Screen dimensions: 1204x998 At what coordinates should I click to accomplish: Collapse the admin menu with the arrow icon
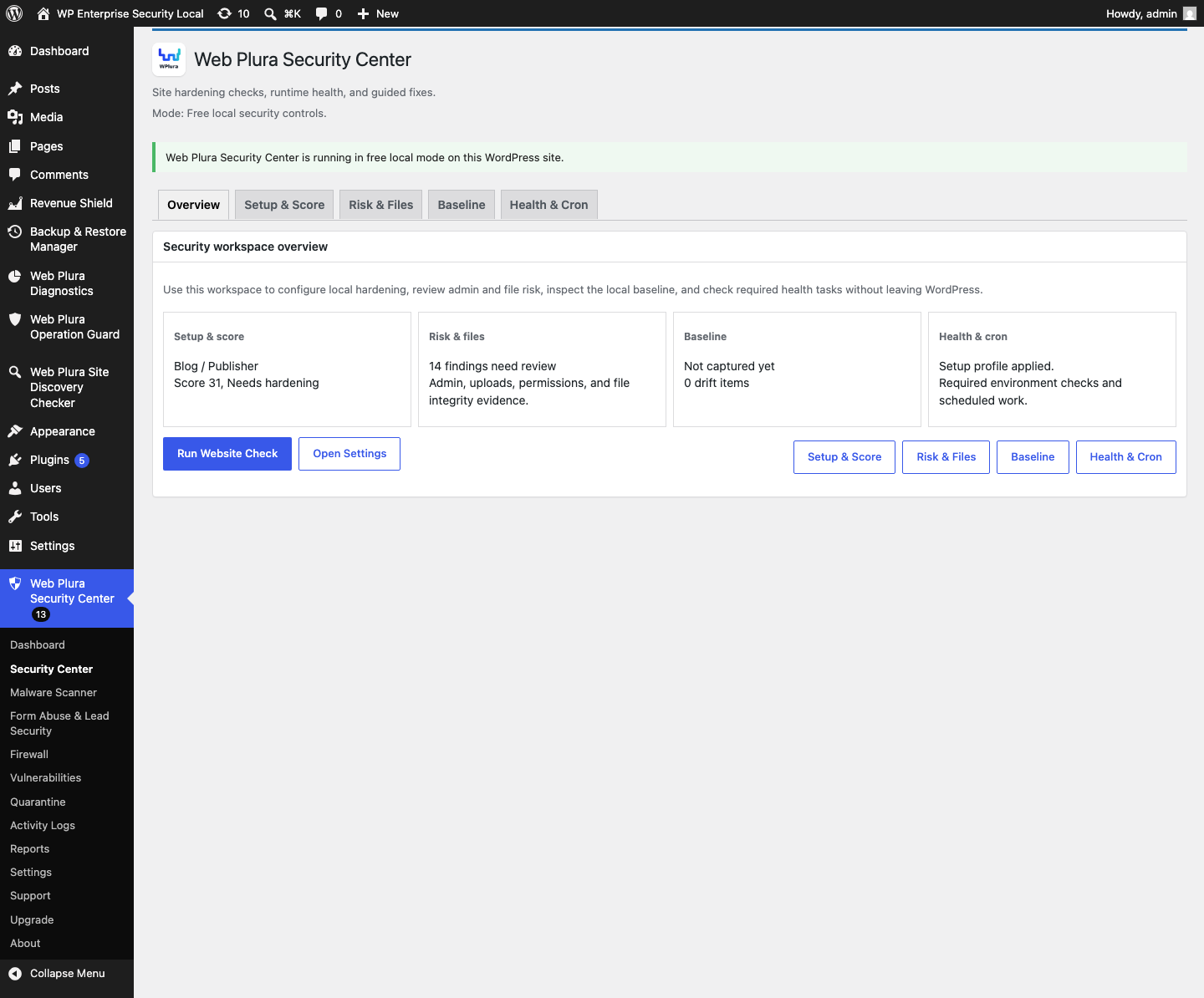pos(15,973)
